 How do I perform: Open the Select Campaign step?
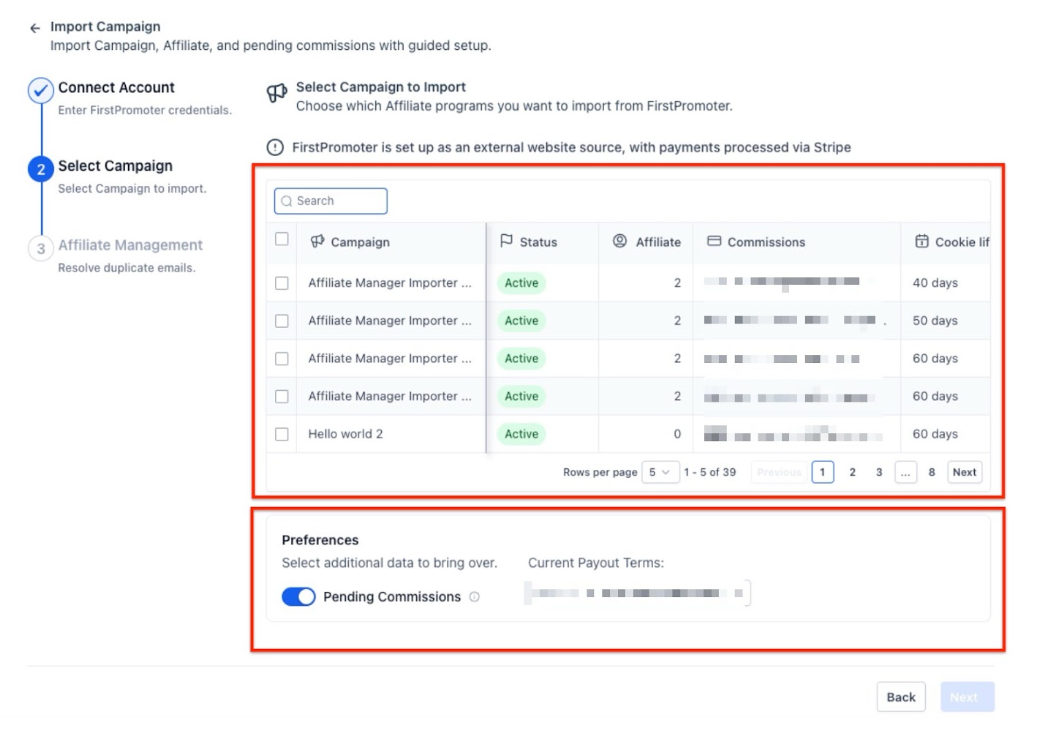click(x=115, y=166)
